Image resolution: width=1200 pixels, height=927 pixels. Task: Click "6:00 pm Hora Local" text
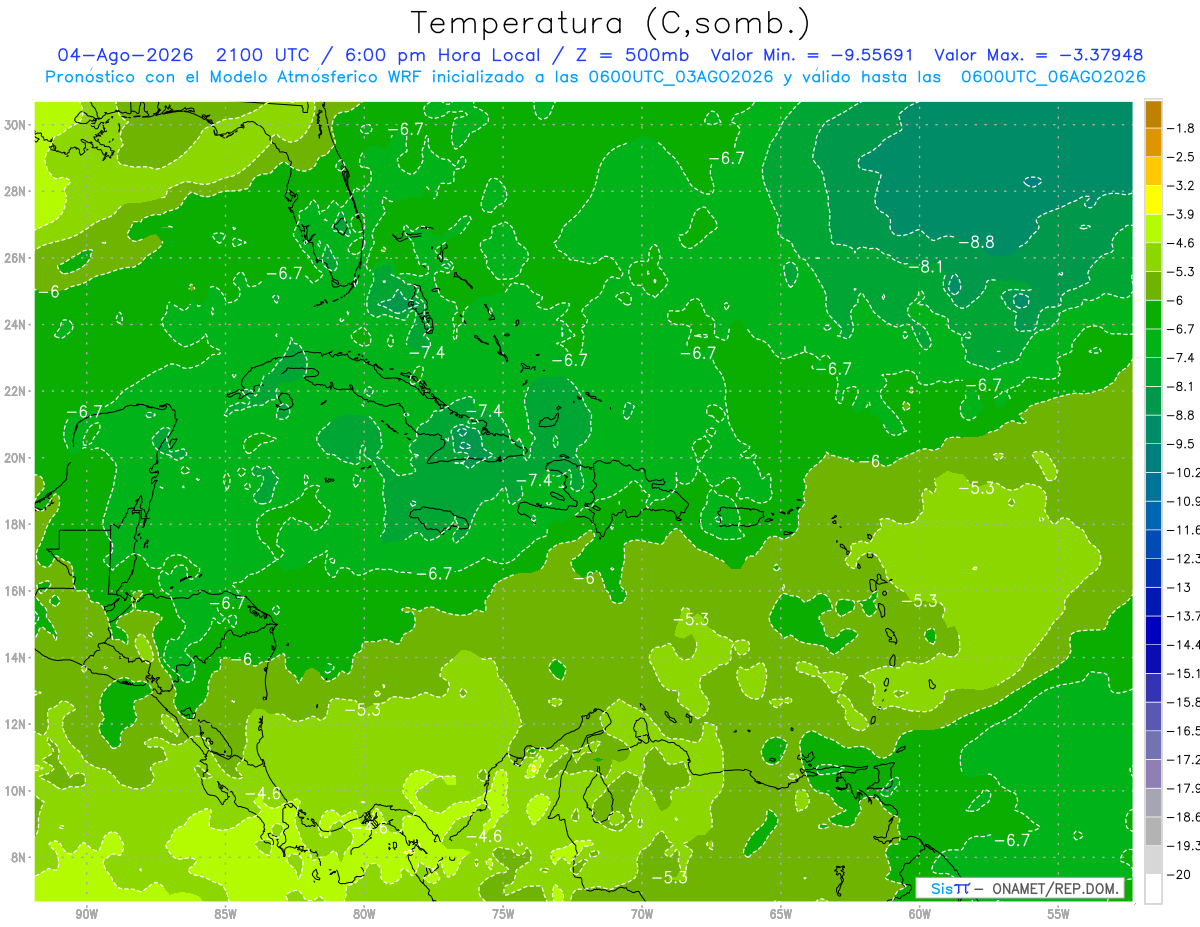441,55
